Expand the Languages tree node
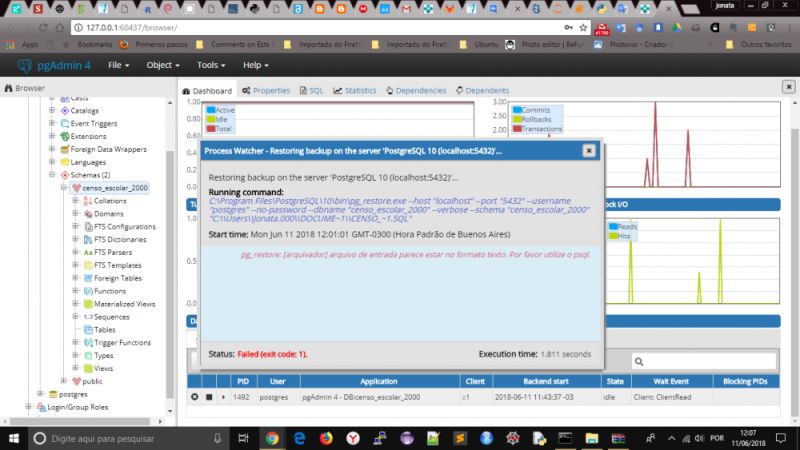 pyautogui.click(x=52, y=162)
